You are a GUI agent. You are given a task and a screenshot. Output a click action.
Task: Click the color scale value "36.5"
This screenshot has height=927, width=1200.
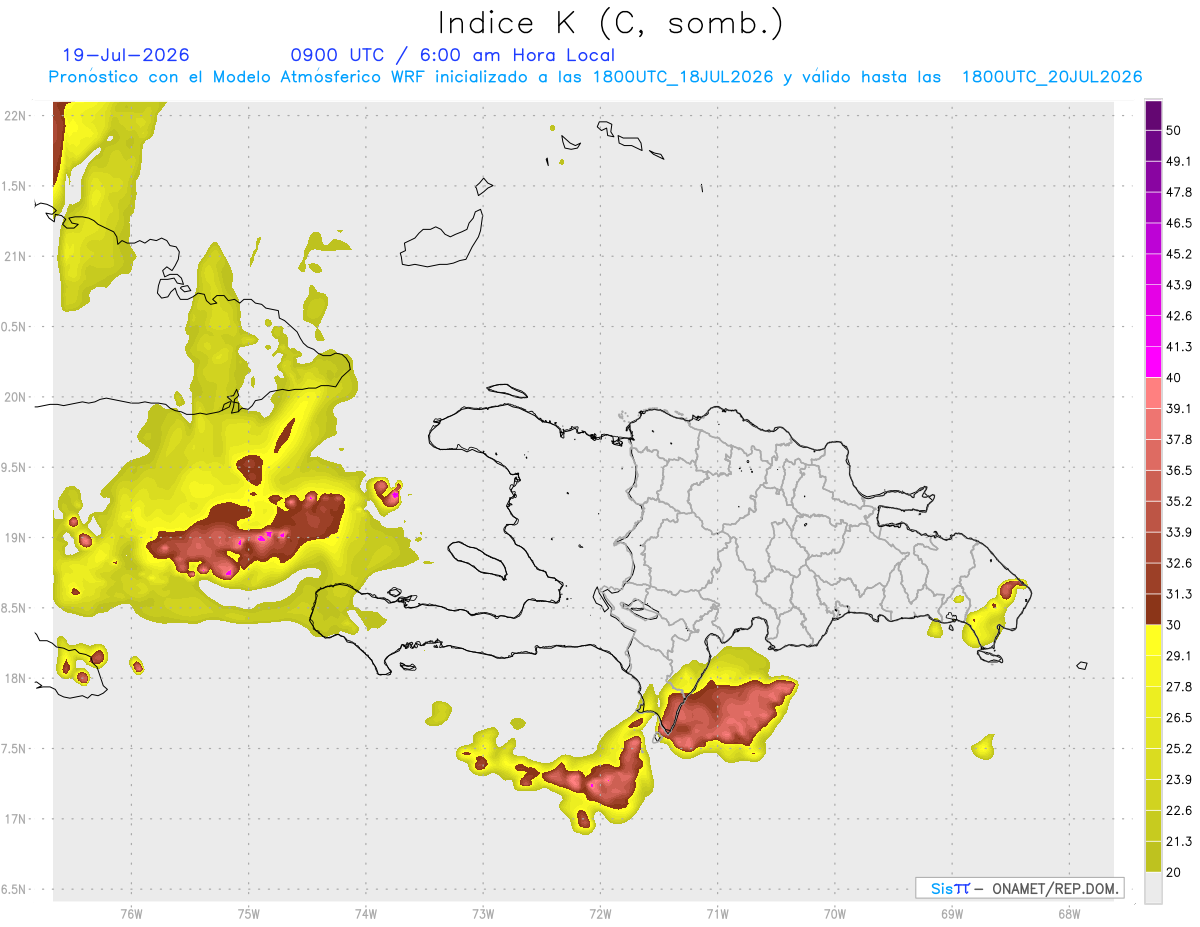pos(1179,470)
